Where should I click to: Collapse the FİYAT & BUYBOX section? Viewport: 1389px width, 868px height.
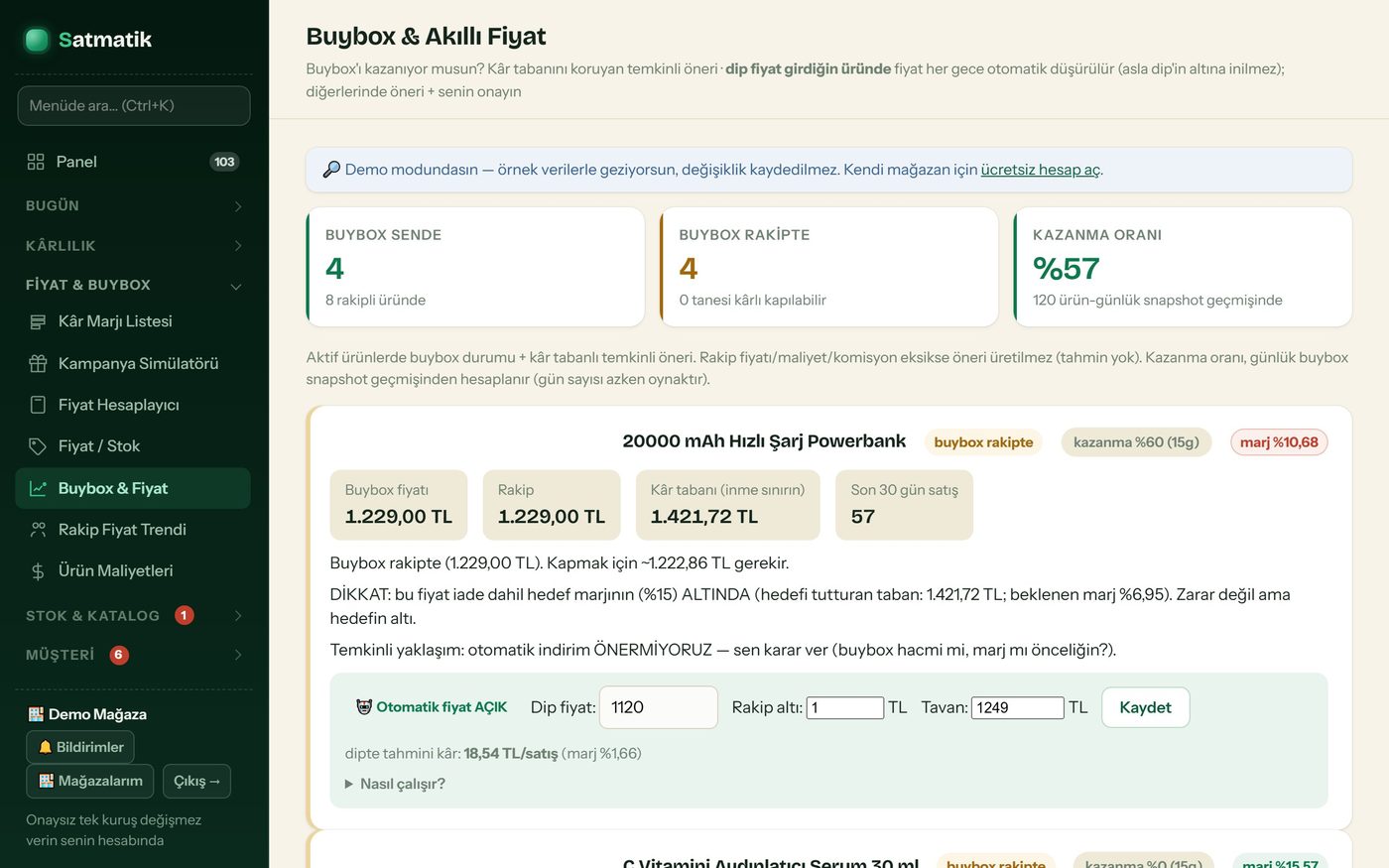click(134, 285)
